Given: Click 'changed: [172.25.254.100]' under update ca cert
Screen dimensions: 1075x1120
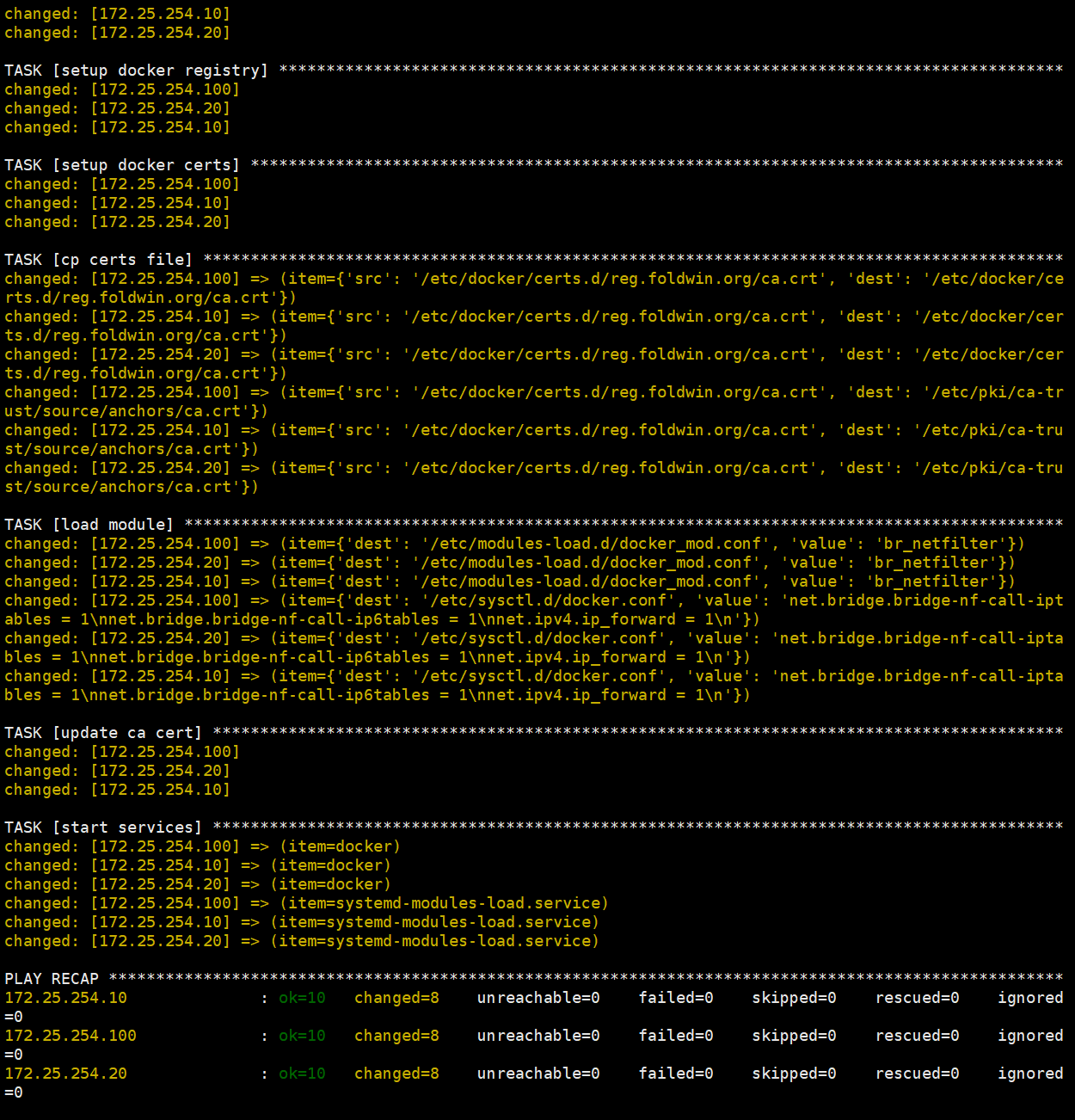Looking at the screenshot, I should [122, 752].
